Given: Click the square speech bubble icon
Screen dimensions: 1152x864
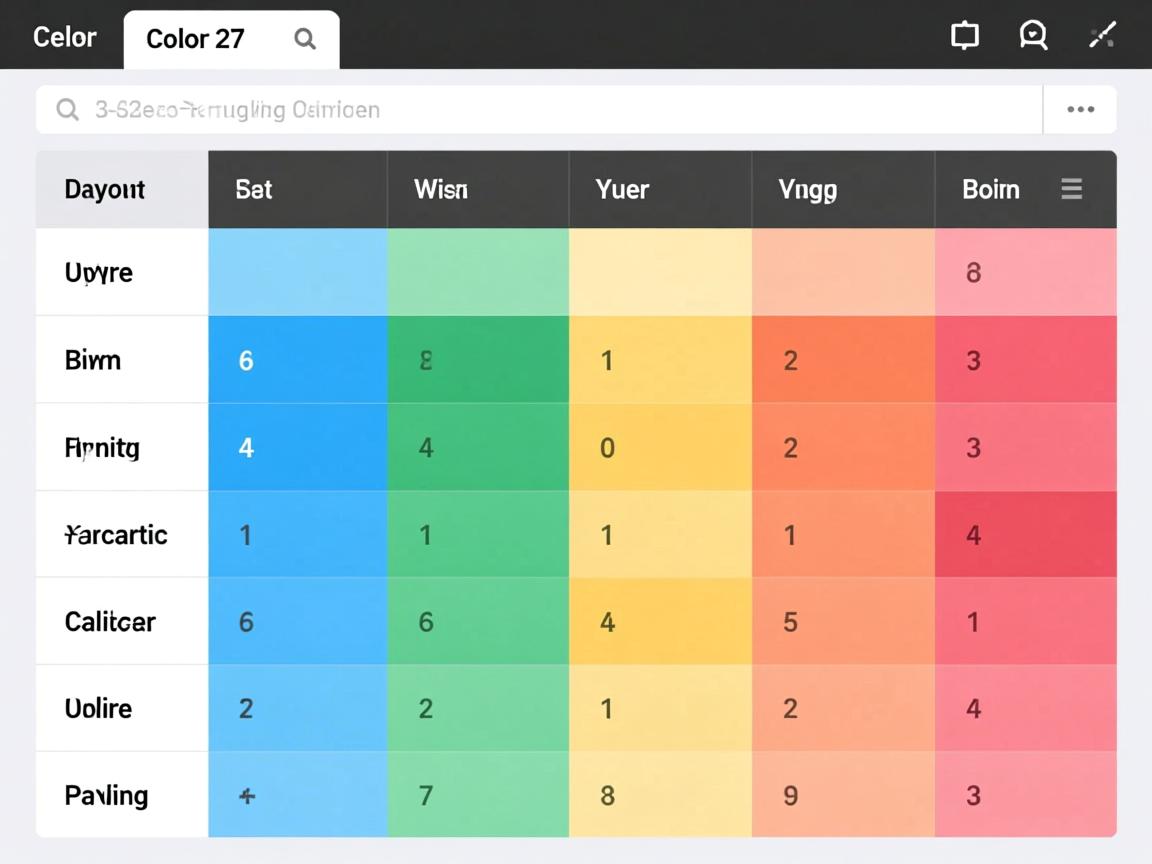Looking at the screenshot, I should pyautogui.click(x=964, y=36).
